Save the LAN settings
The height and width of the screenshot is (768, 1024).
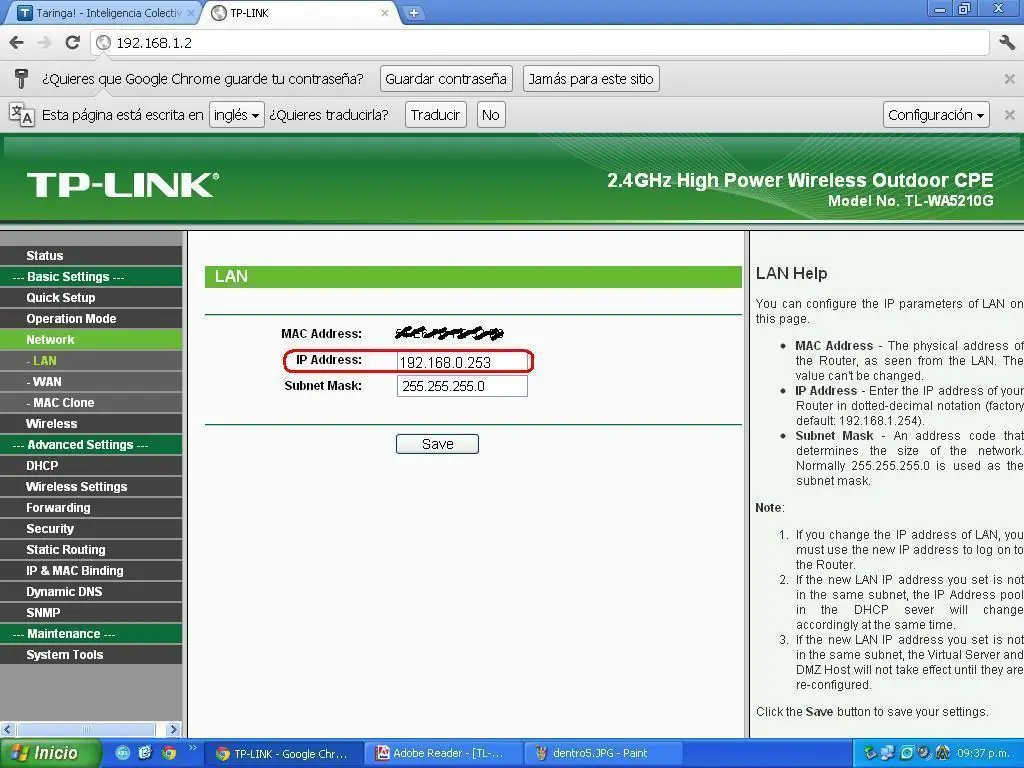pos(437,444)
